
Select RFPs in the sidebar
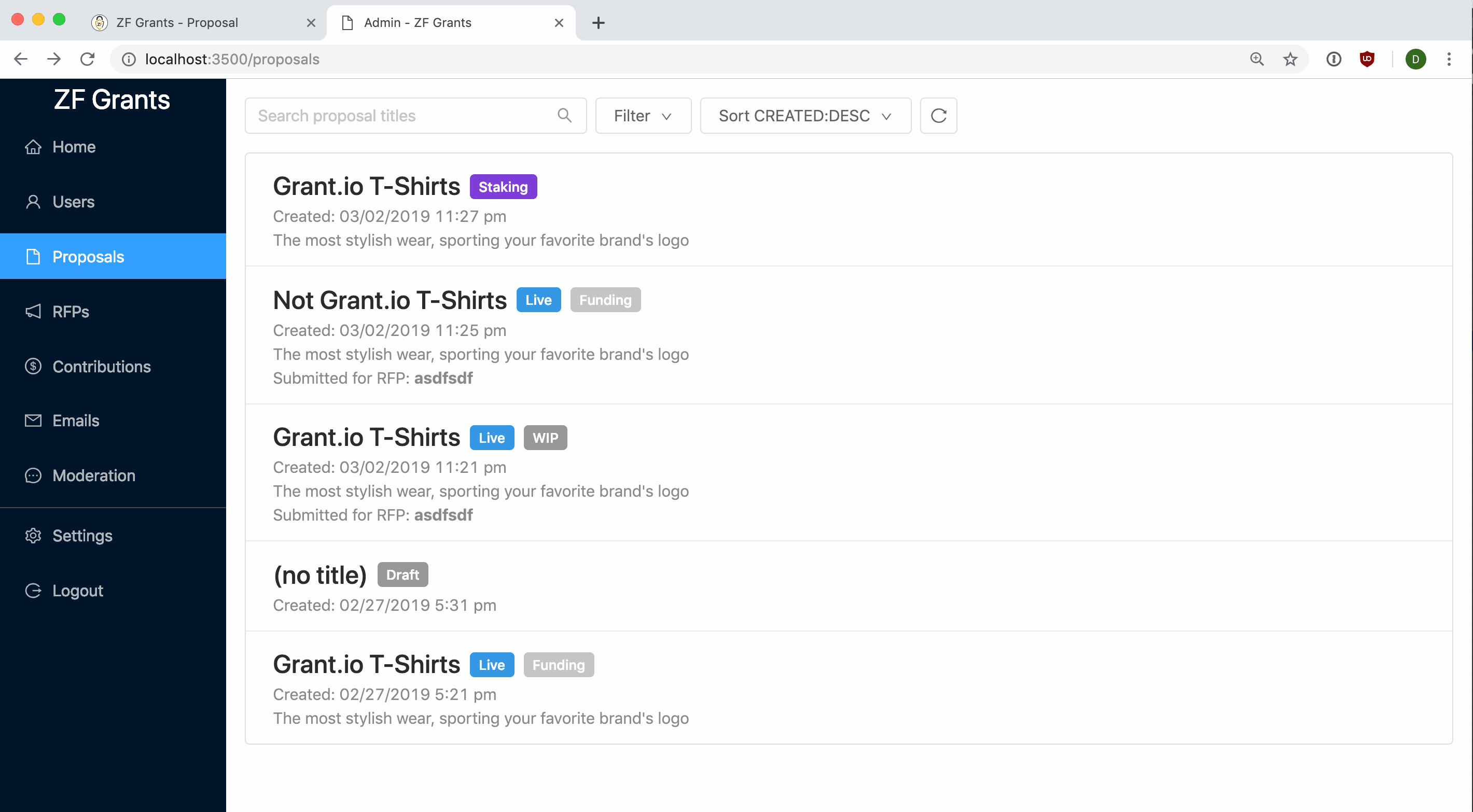coord(71,312)
